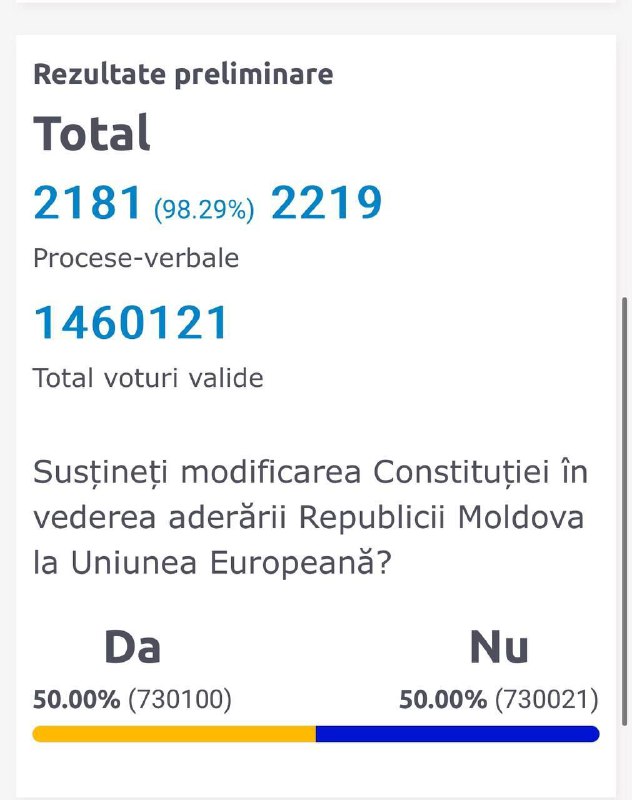Click the large "Total" heading
The width and height of the screenshot is (632, 800).
click(x=92, y=133)
